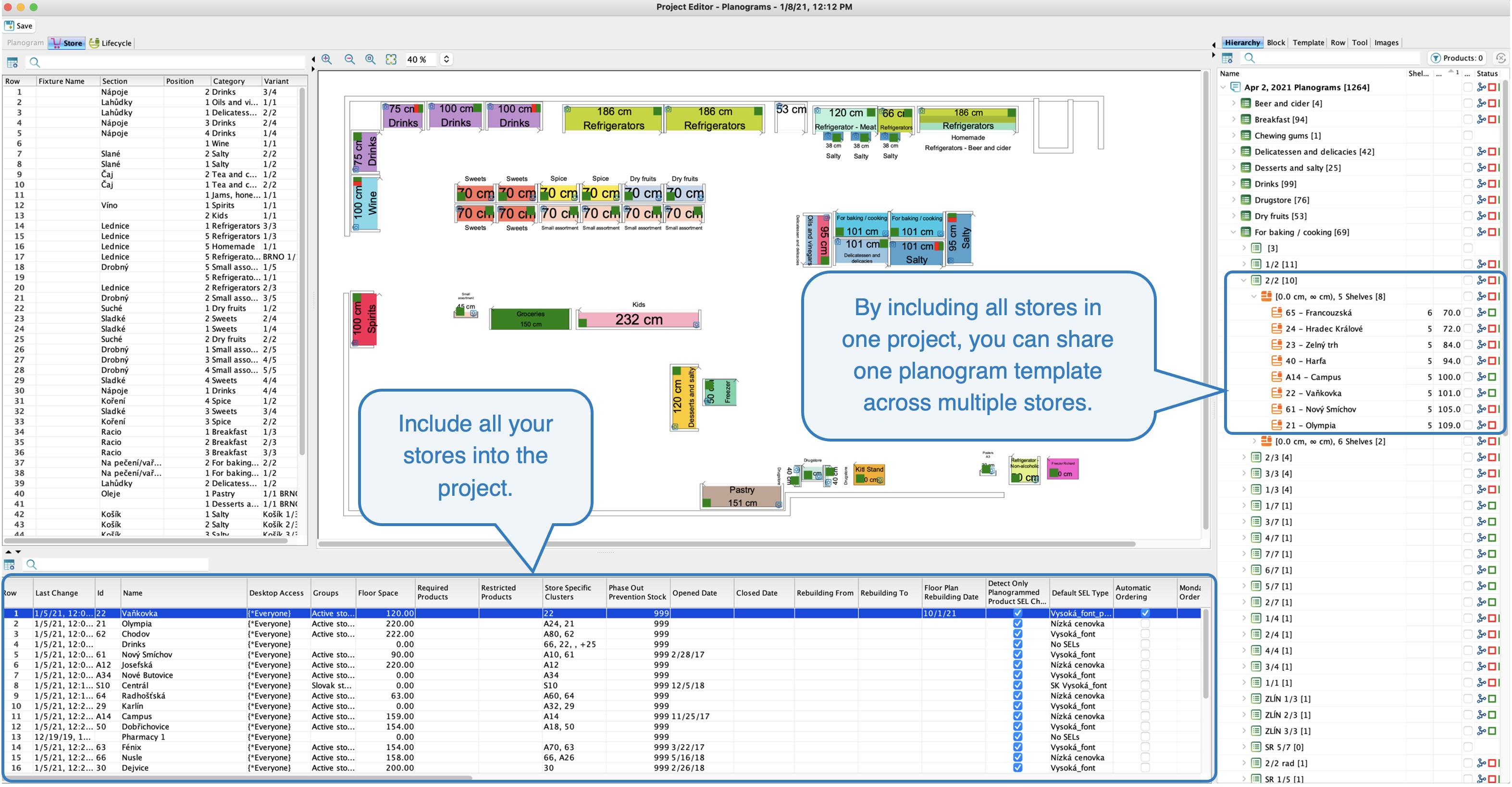
Task: Open the Template tab
Action: (1308, 43)
